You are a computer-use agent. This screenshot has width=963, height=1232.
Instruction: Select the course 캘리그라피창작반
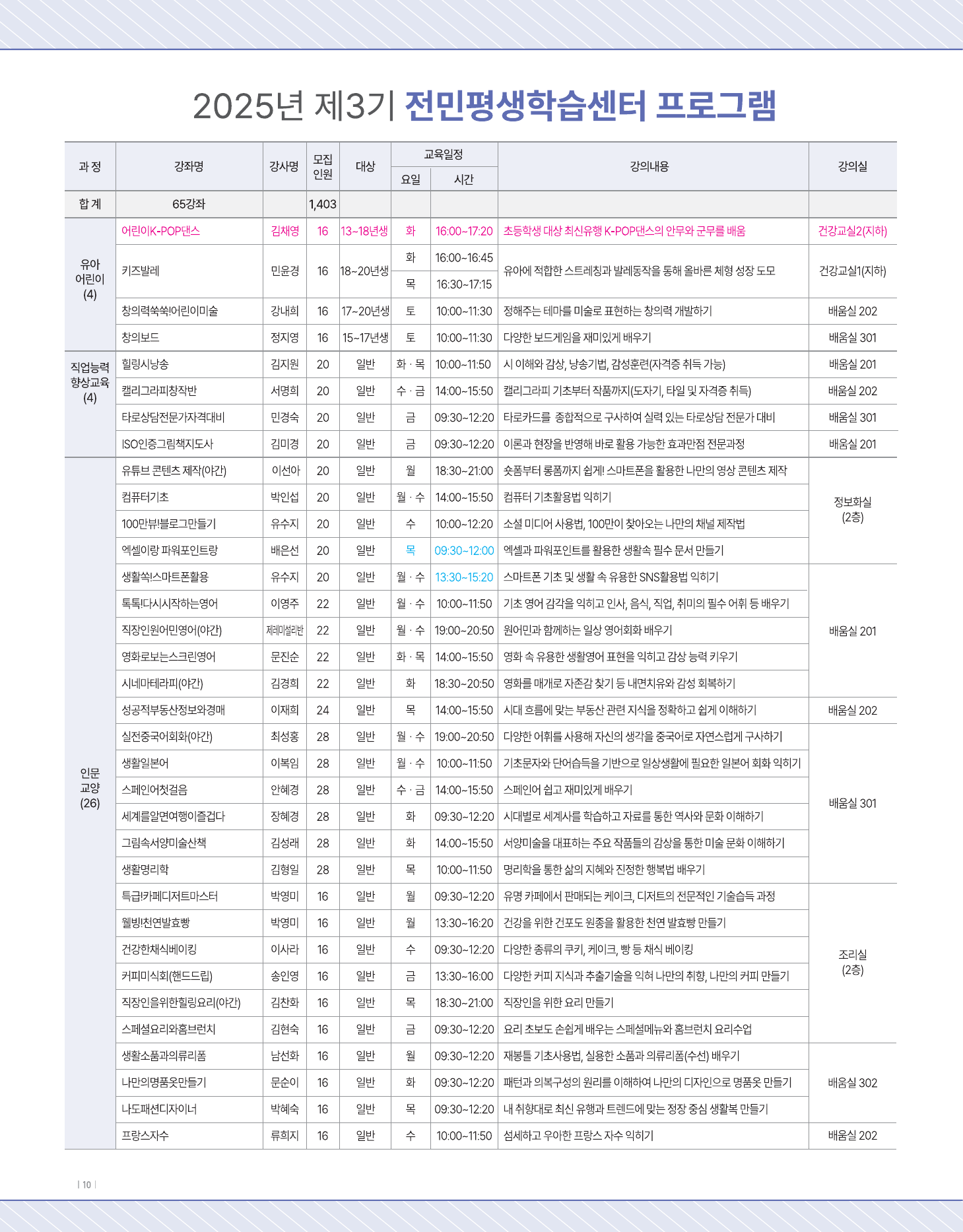tap(159, 391)
